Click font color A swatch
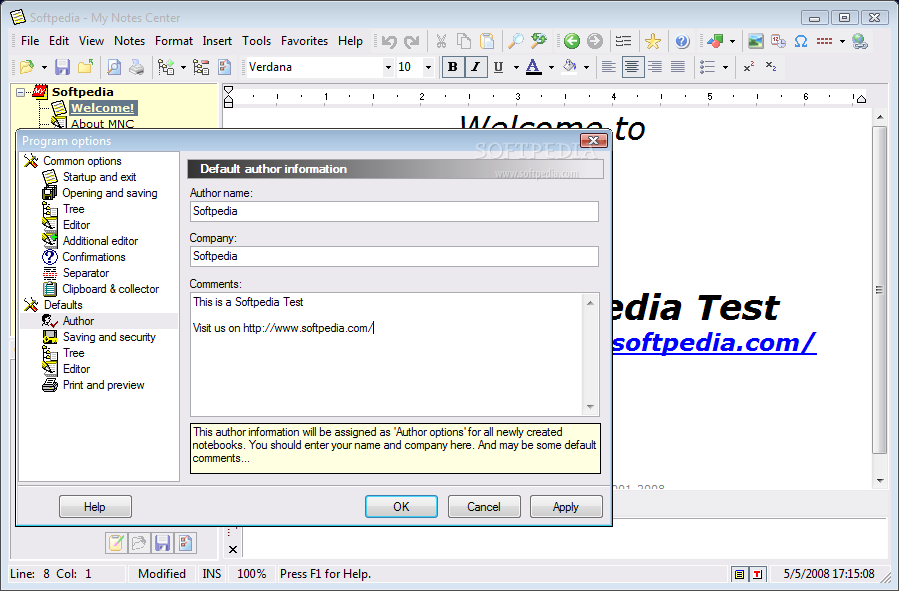The width and height of the screenshot is (899, 591). [533, 67]
